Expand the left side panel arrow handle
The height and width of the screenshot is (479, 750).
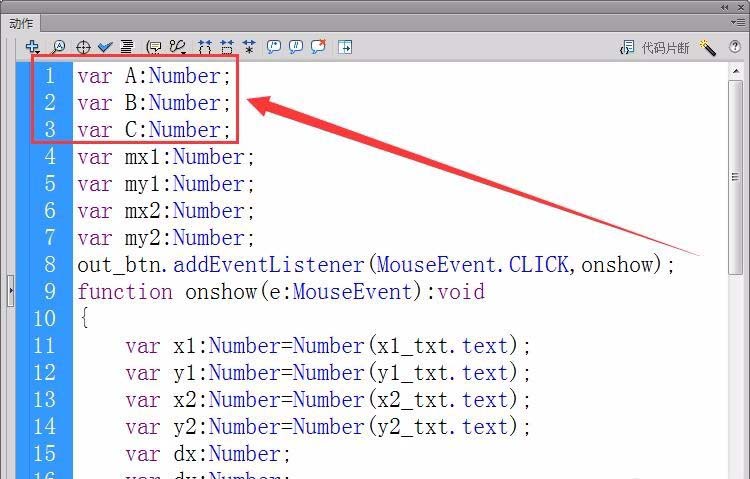click(x=11, y=290)
